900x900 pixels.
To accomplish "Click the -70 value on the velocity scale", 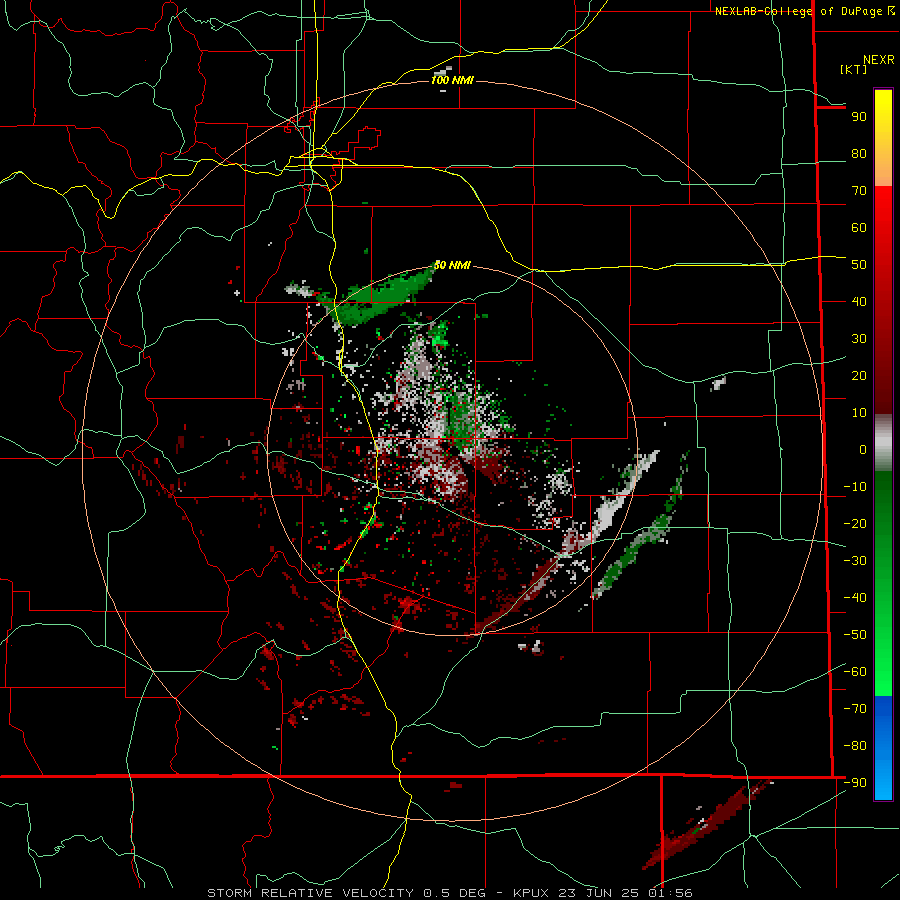I will [x=855, y=709].
